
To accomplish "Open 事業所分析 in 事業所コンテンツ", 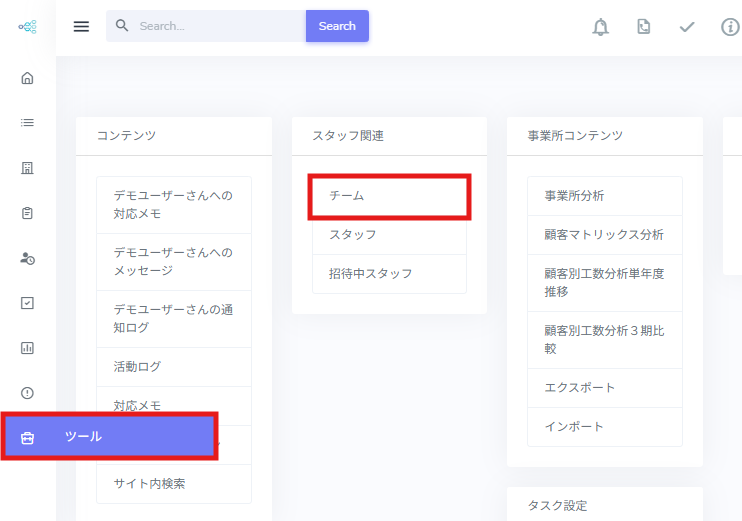I will click(x=604, y=196).
